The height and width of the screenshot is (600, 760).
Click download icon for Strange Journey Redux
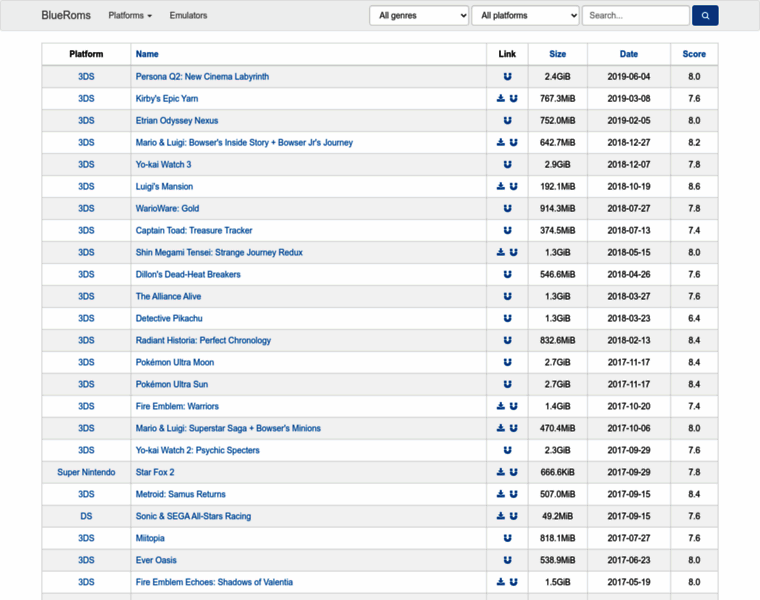point(501,253)
